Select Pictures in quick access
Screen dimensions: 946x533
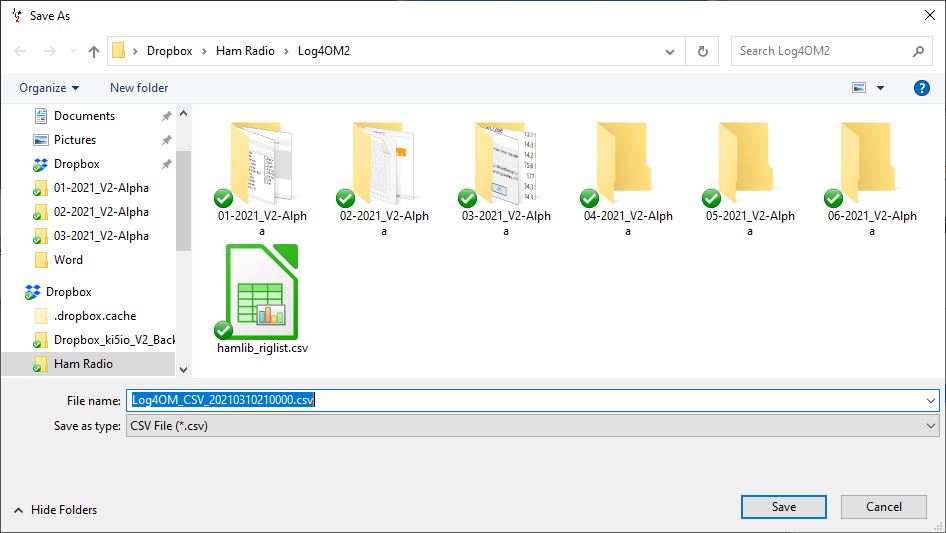[75, 139]
